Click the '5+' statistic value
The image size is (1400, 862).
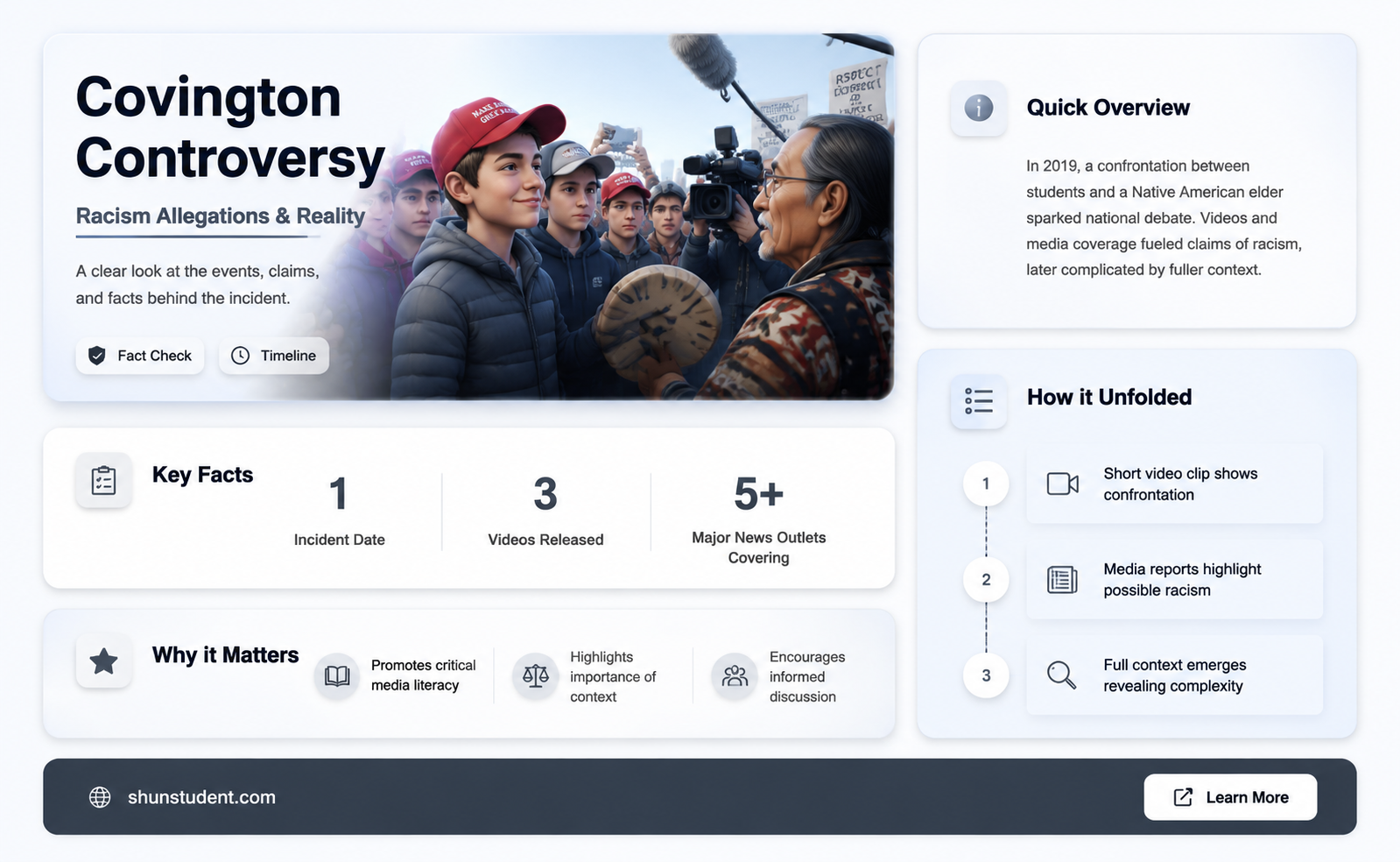(x=758, y=494)
